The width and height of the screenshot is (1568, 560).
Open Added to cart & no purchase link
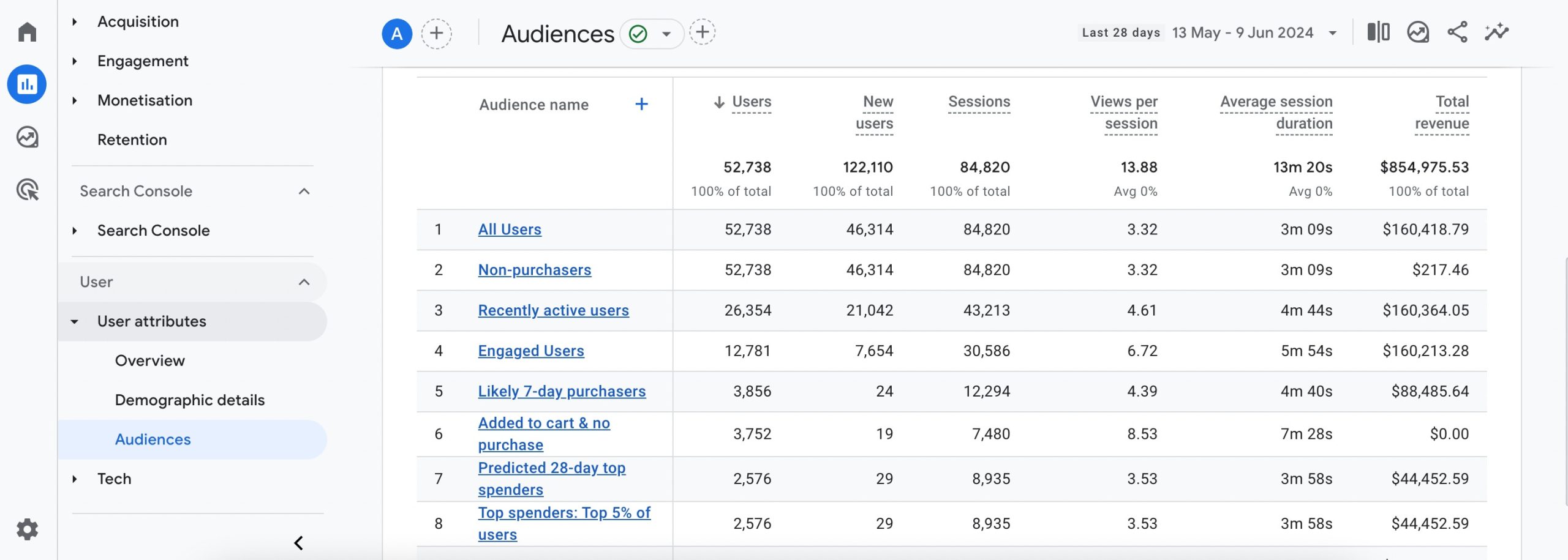[544, 434]
